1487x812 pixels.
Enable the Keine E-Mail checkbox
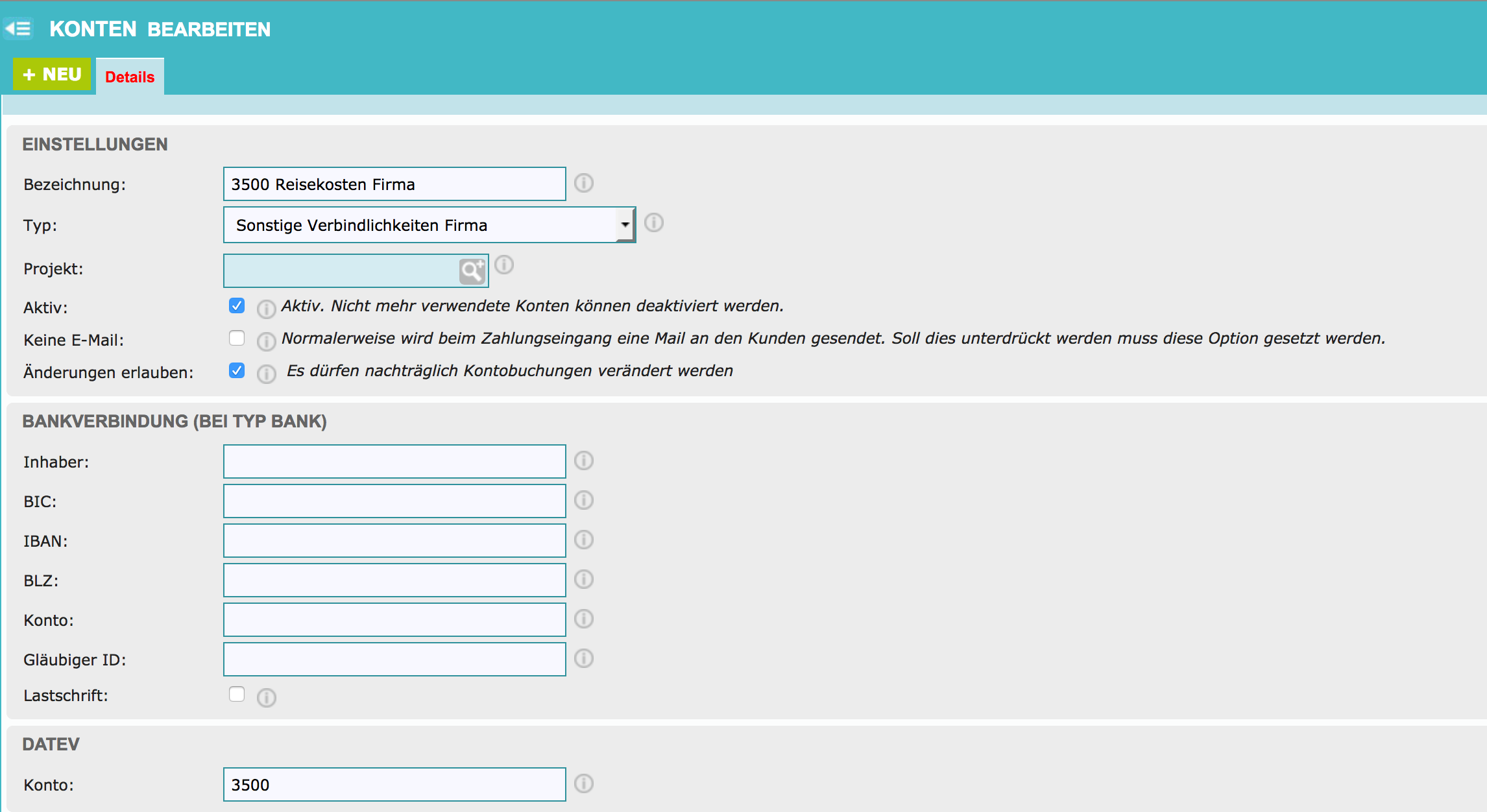237,338
